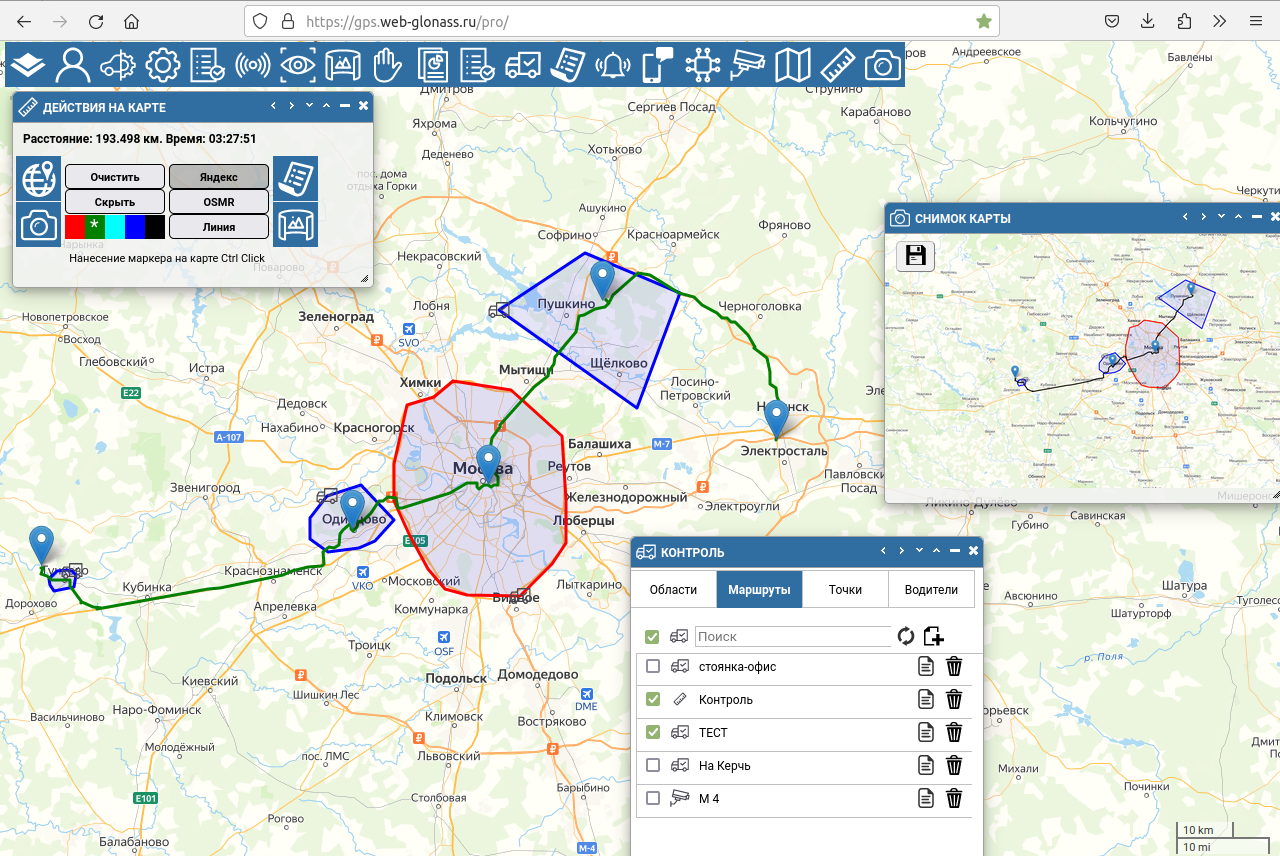Open the notifications bell icon
The width and height of the screenshot is (1280, 856).
coord(612,66)
